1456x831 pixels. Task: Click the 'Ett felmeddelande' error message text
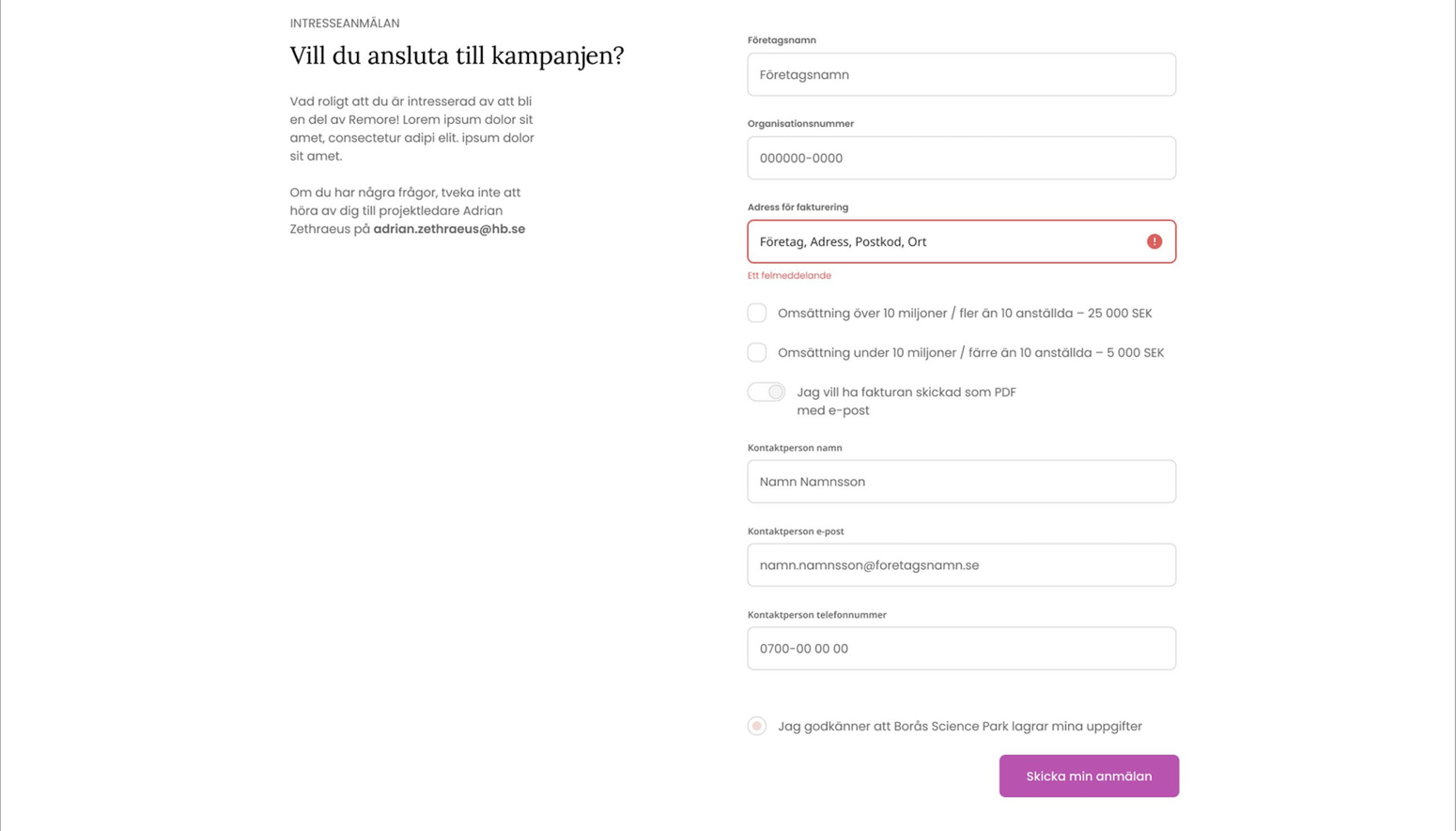[789, 276]
